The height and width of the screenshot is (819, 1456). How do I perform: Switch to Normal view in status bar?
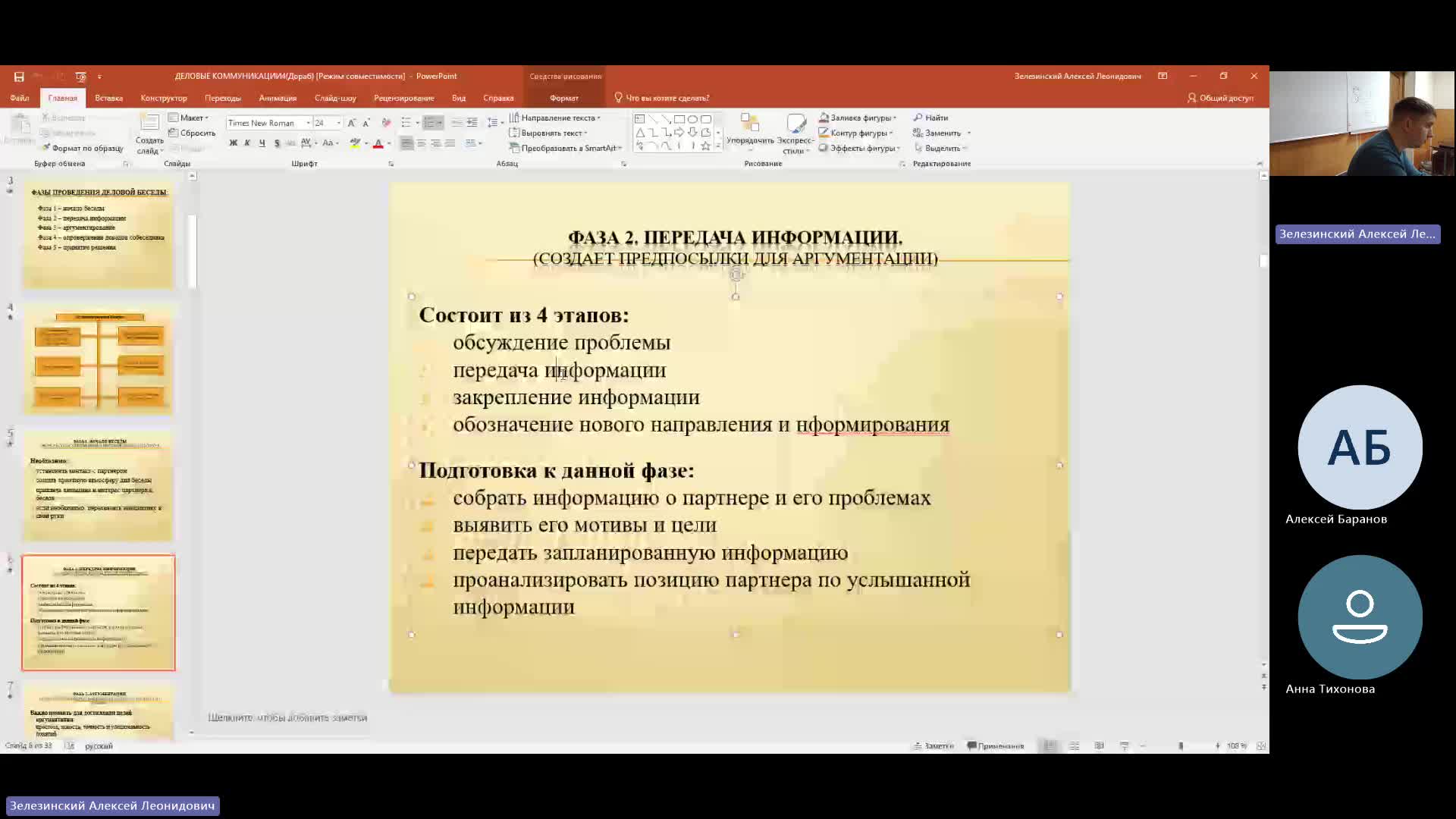tap(1050, 746)
